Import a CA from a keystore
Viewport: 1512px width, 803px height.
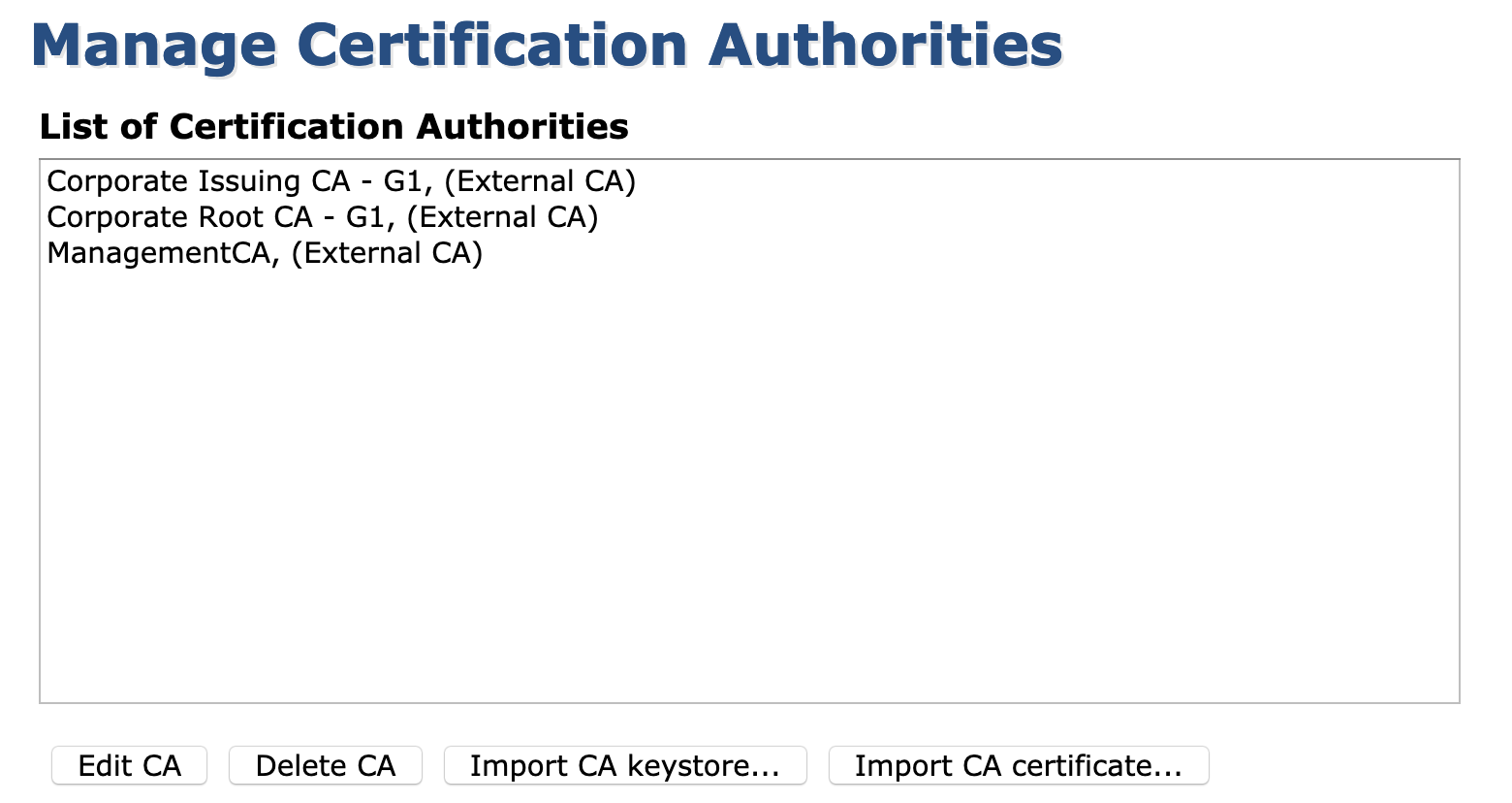click(624, 765)
